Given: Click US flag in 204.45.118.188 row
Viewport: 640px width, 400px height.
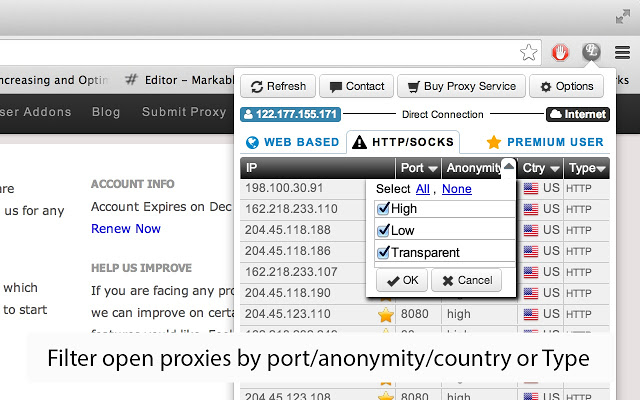Looking at the screenshot, I should [x=531, y=230].
